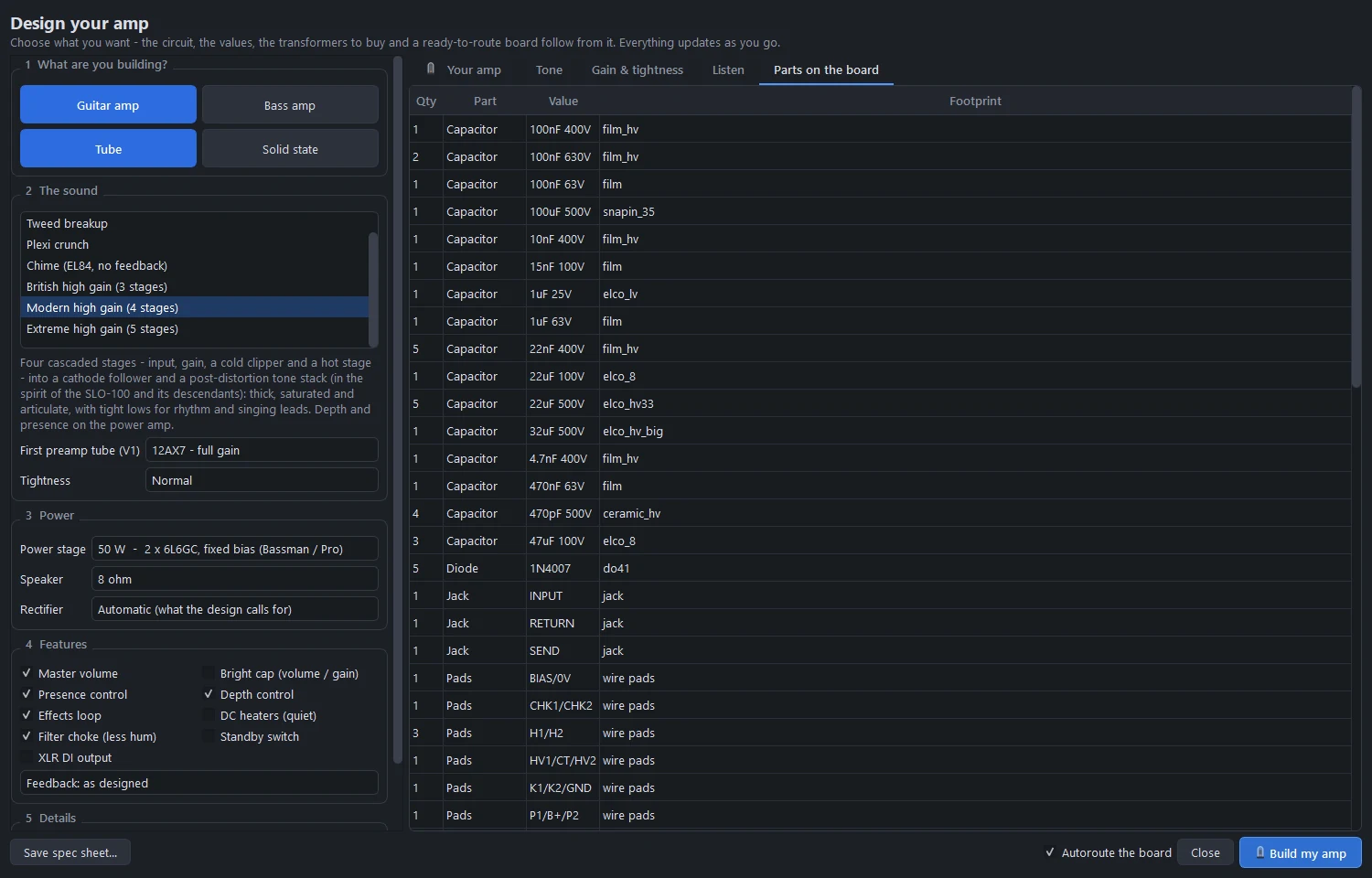The image size is (1372, 878).
Task: Click the left settings panel scrollbar
Action: [x=398, y=410]
